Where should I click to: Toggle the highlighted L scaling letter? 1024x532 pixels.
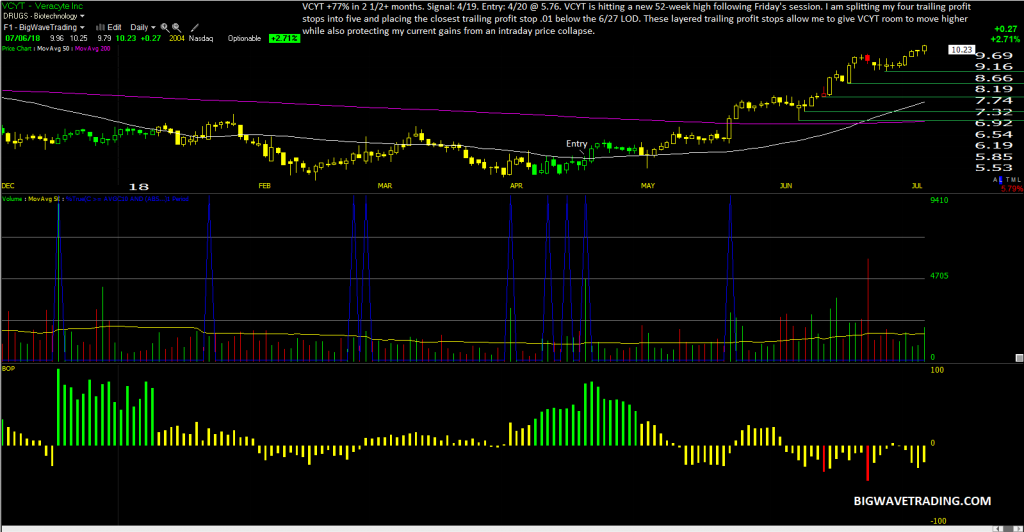click(1000, 180)
